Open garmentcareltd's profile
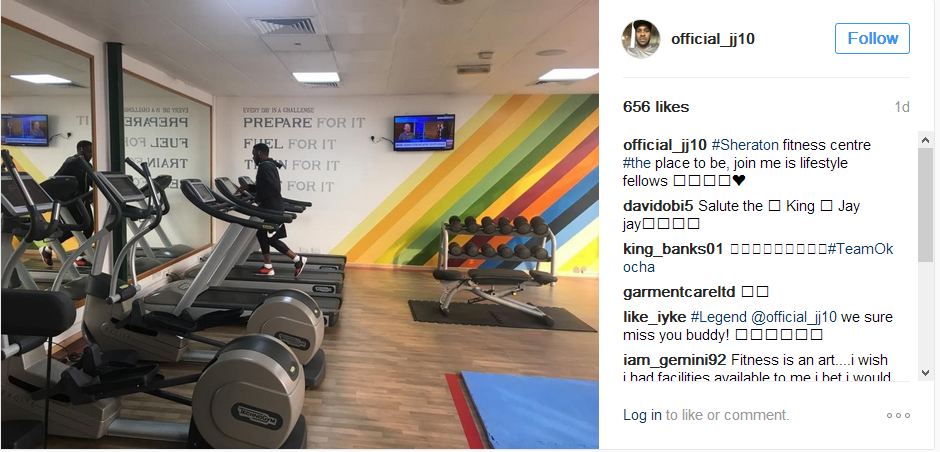The height and width of the screenshot is (452, 940). tap(679, 292)
